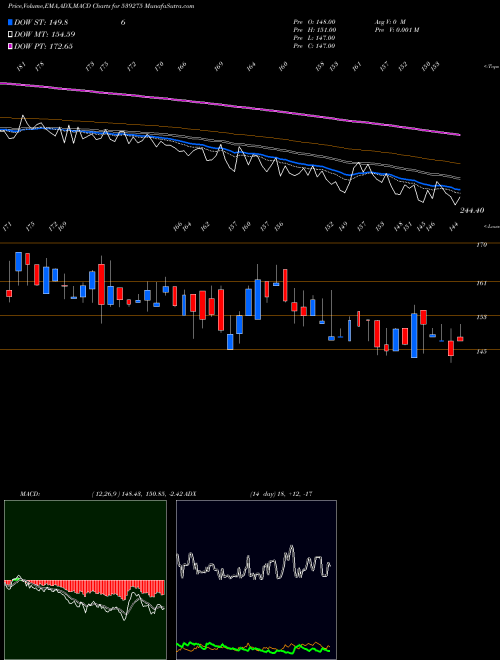Click the 'Pre V: 0.001 M' volume text
This screenshot has width=500, height=660.
tap(396, 30)
